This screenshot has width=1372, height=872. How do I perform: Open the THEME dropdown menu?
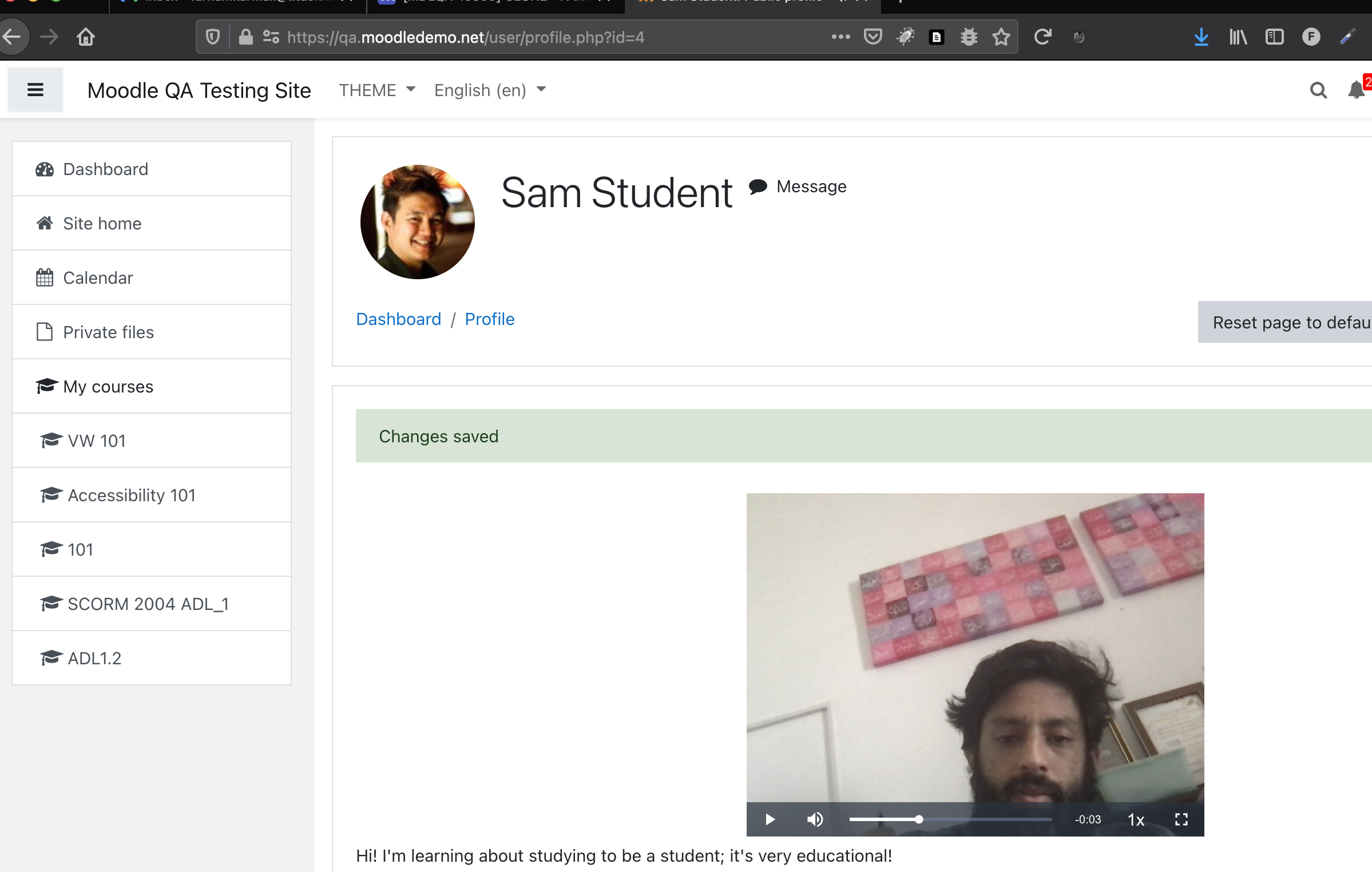coord(377,90)
